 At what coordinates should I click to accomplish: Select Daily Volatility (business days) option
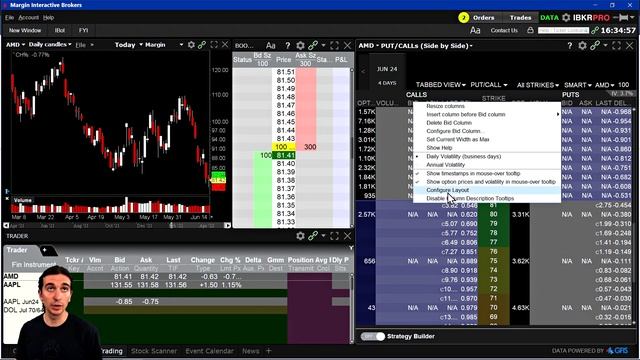tap(463, 156)
